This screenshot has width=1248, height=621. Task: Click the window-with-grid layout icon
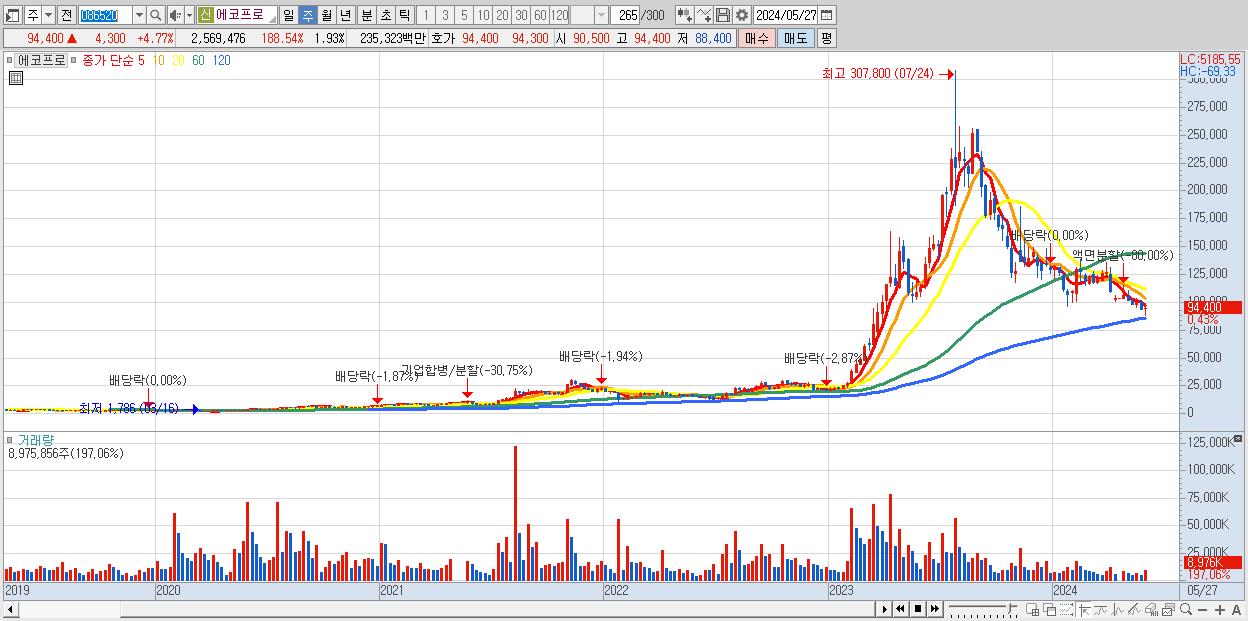tap(1033, 610)
